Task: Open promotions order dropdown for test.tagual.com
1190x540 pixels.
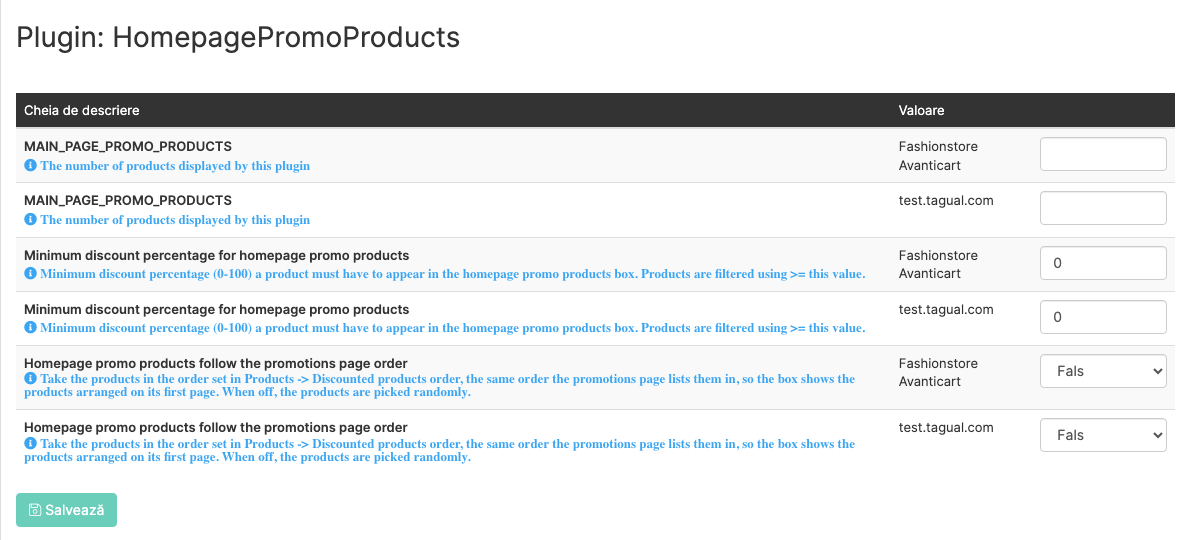Action: 1103,435
